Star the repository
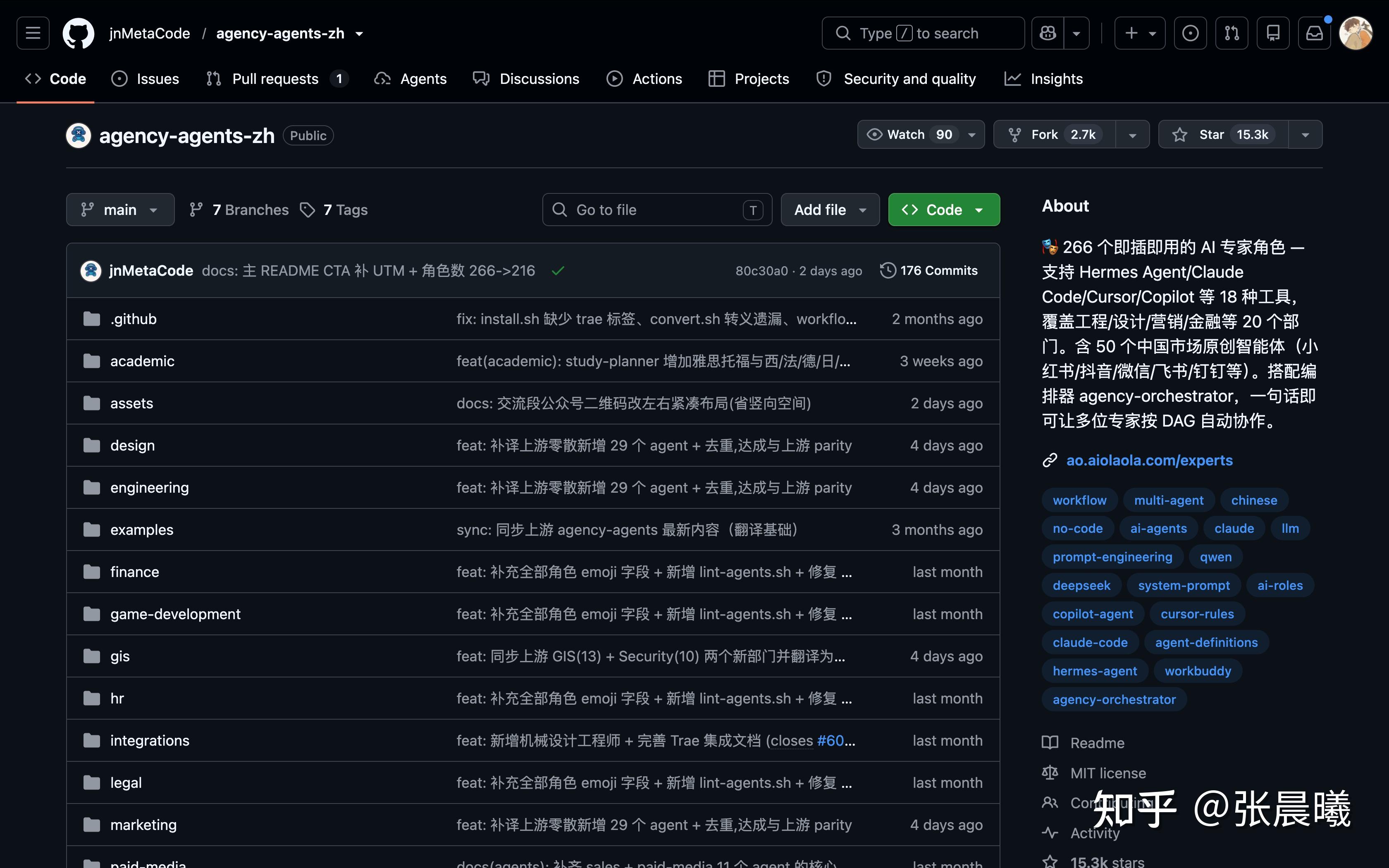 pos(1223,134)
